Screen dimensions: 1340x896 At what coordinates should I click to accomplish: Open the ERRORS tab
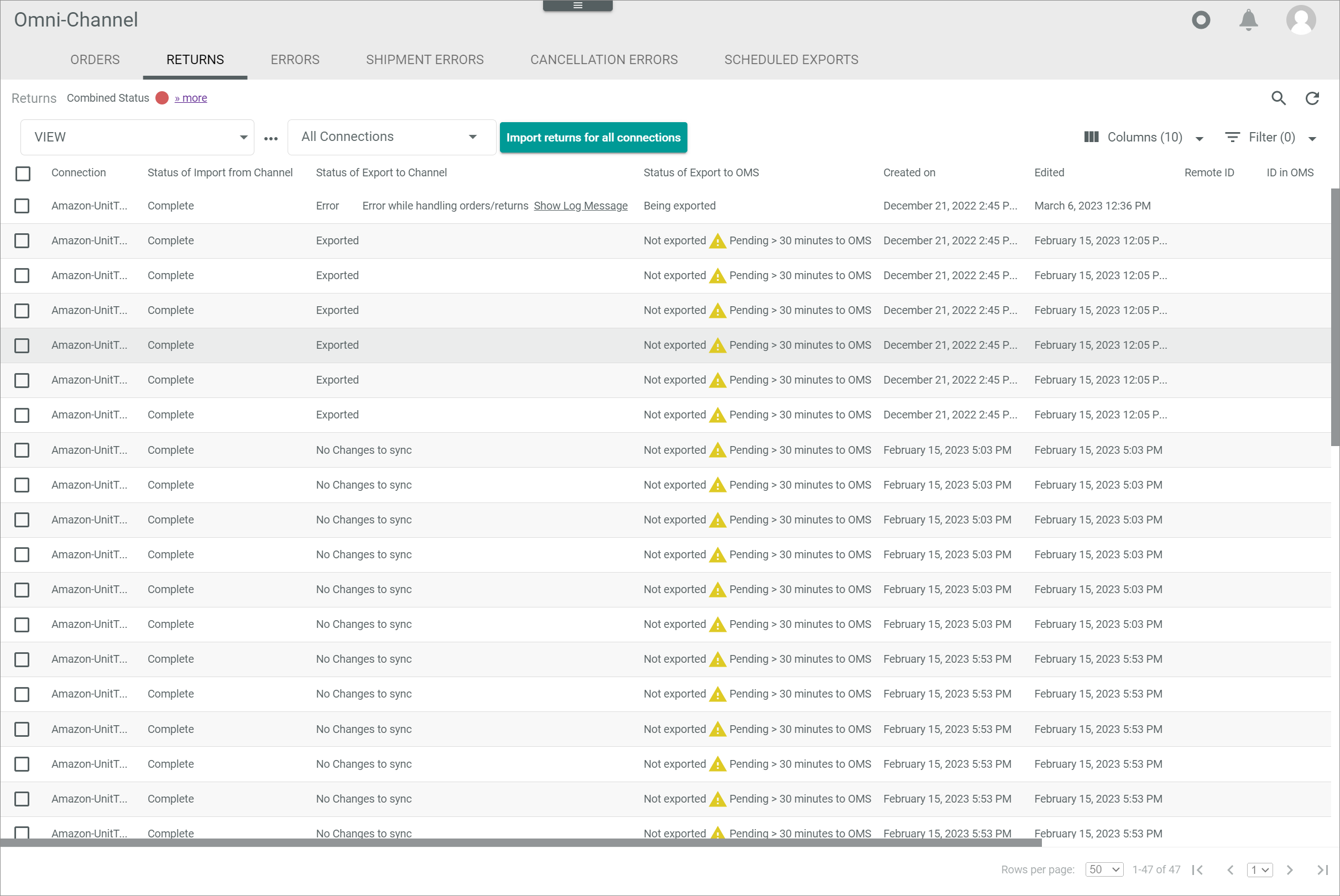295,60
